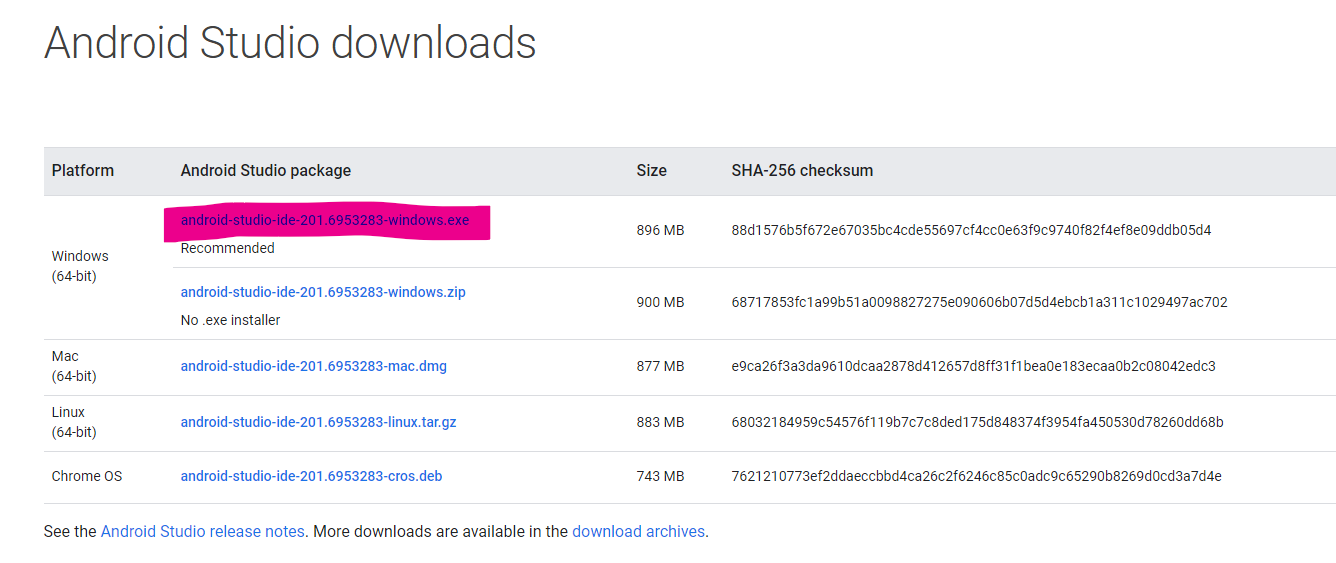This screenshot has width=1336, height=563.
Task: Click the Linux checksum starting with 68032184
Action: (x=977, y=422)
